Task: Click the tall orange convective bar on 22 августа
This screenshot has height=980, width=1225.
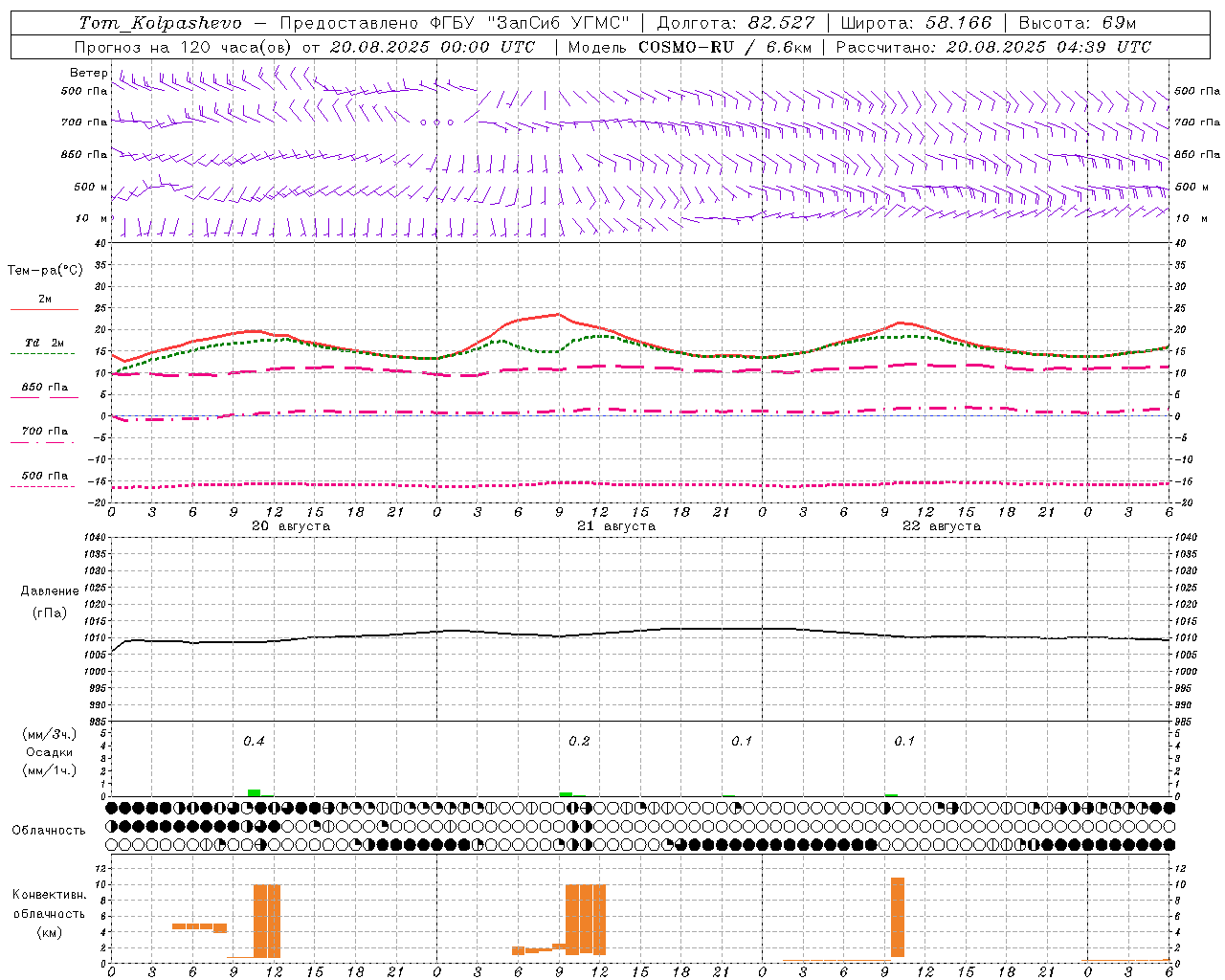Action: (x=898, y=917)
